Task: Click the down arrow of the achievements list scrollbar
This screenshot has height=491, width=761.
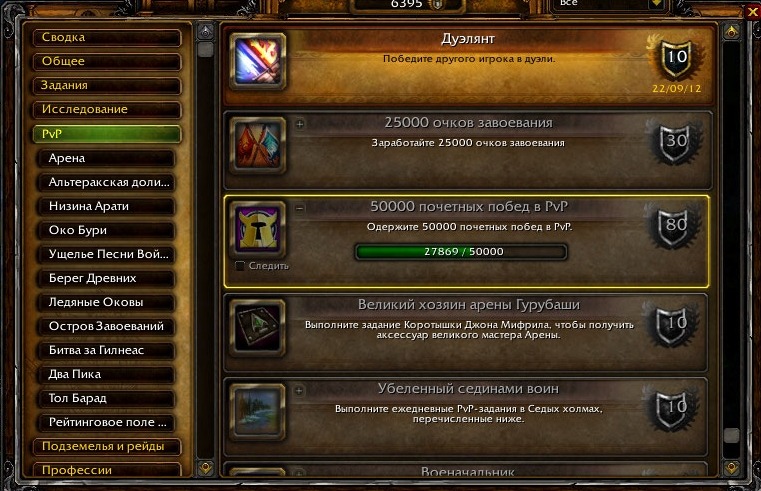Action: tap(731, 467)
